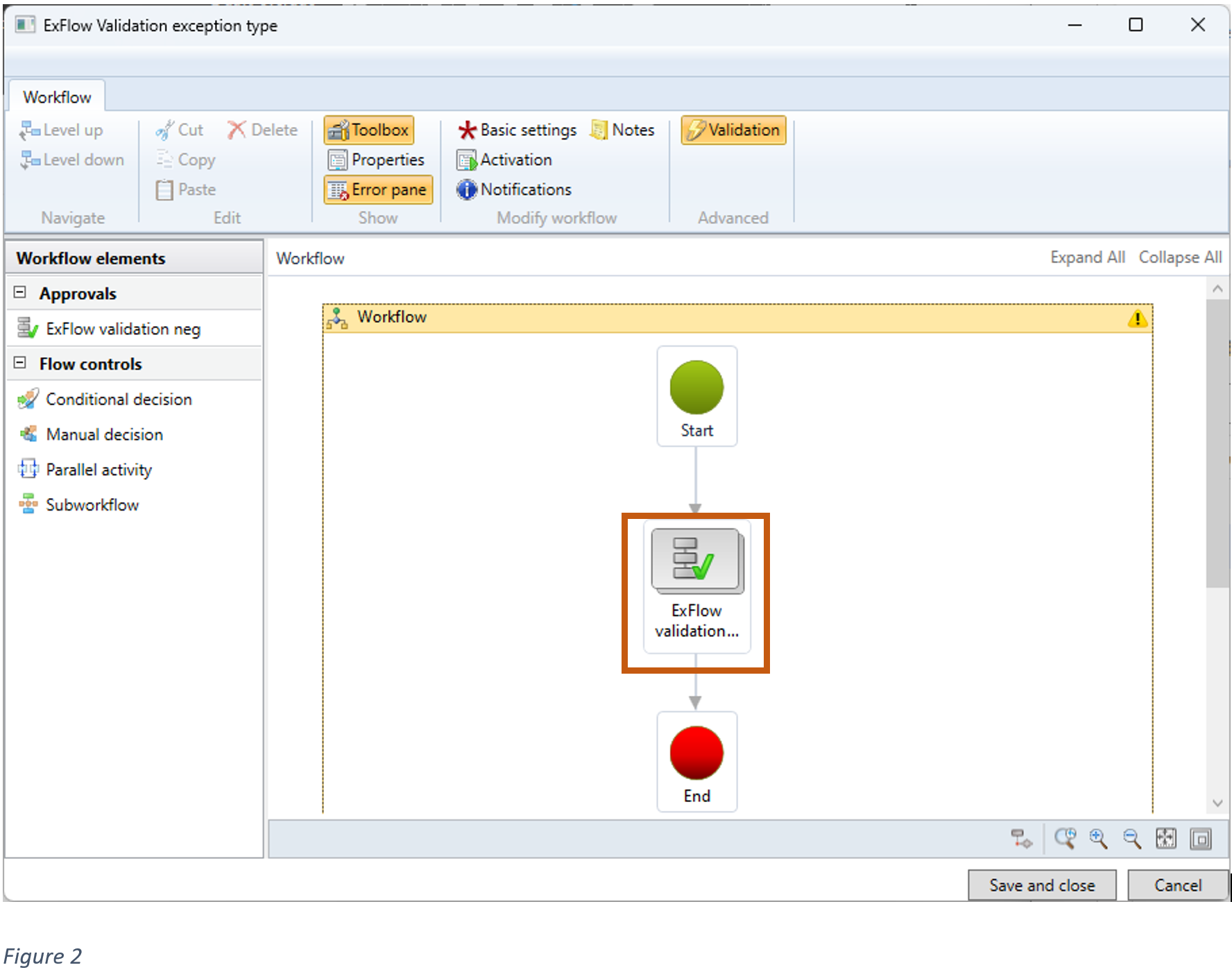
Task: Toggle the Error pane
Action: click(x=378, y=189)
